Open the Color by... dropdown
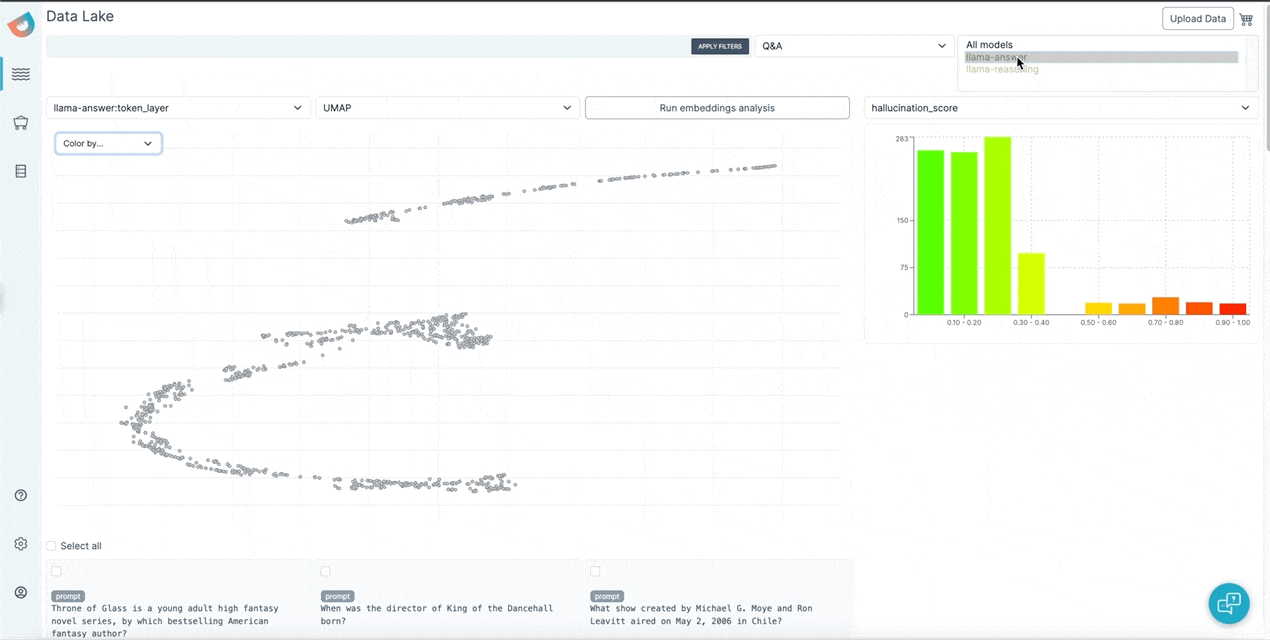 108,144
